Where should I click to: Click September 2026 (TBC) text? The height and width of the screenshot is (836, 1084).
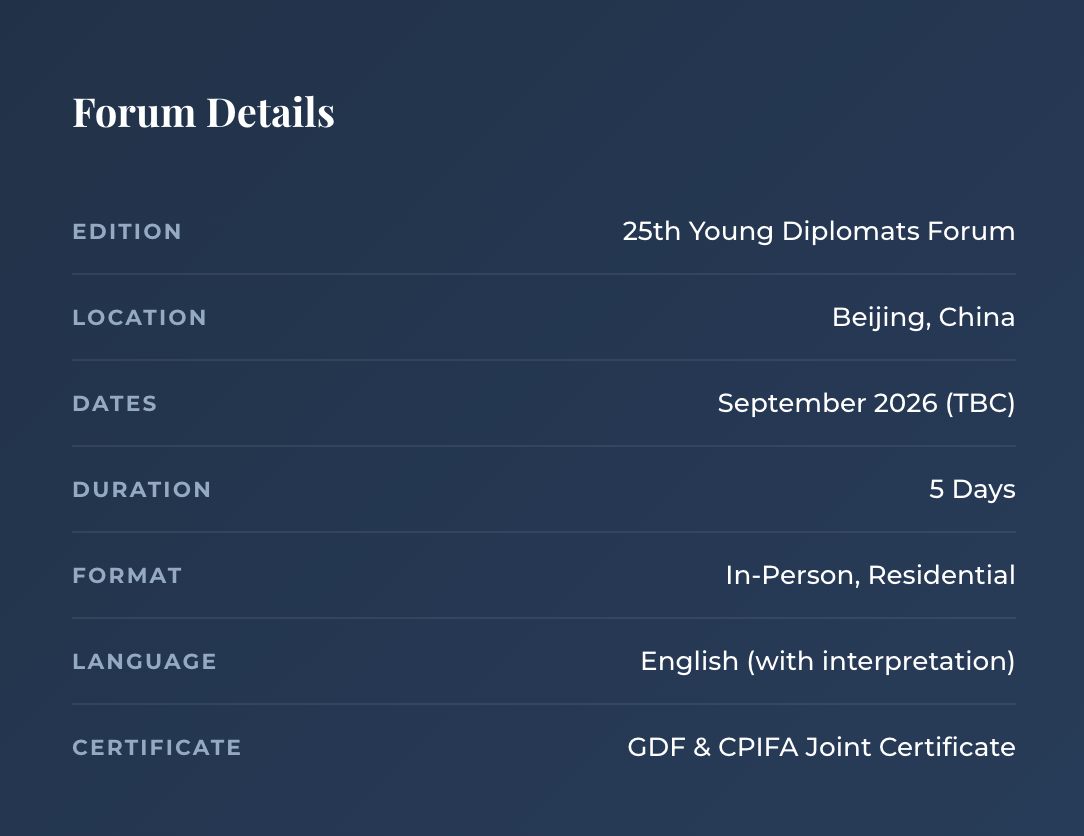[866, 403]
